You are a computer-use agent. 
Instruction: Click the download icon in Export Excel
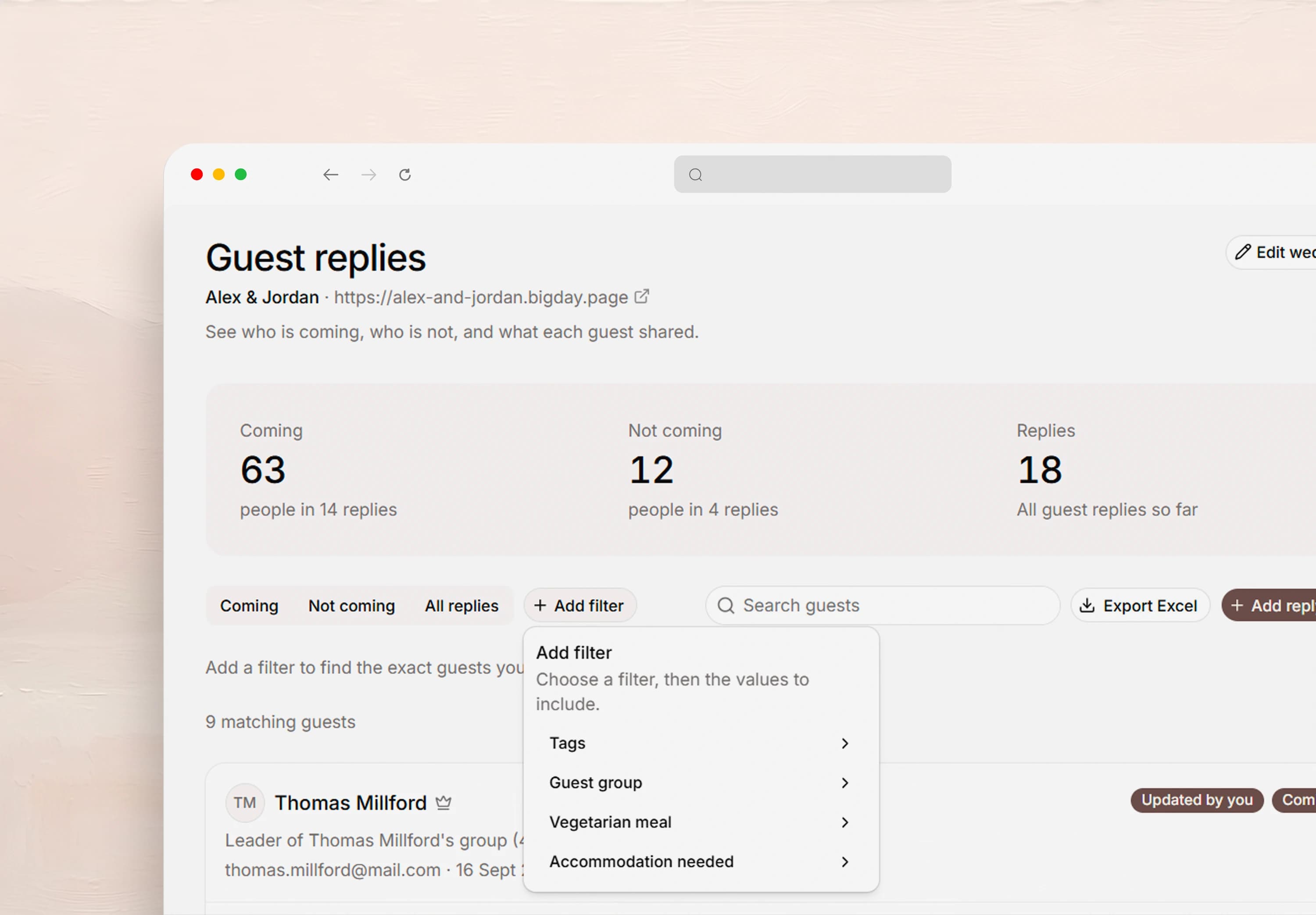[x=1087, y=605]
